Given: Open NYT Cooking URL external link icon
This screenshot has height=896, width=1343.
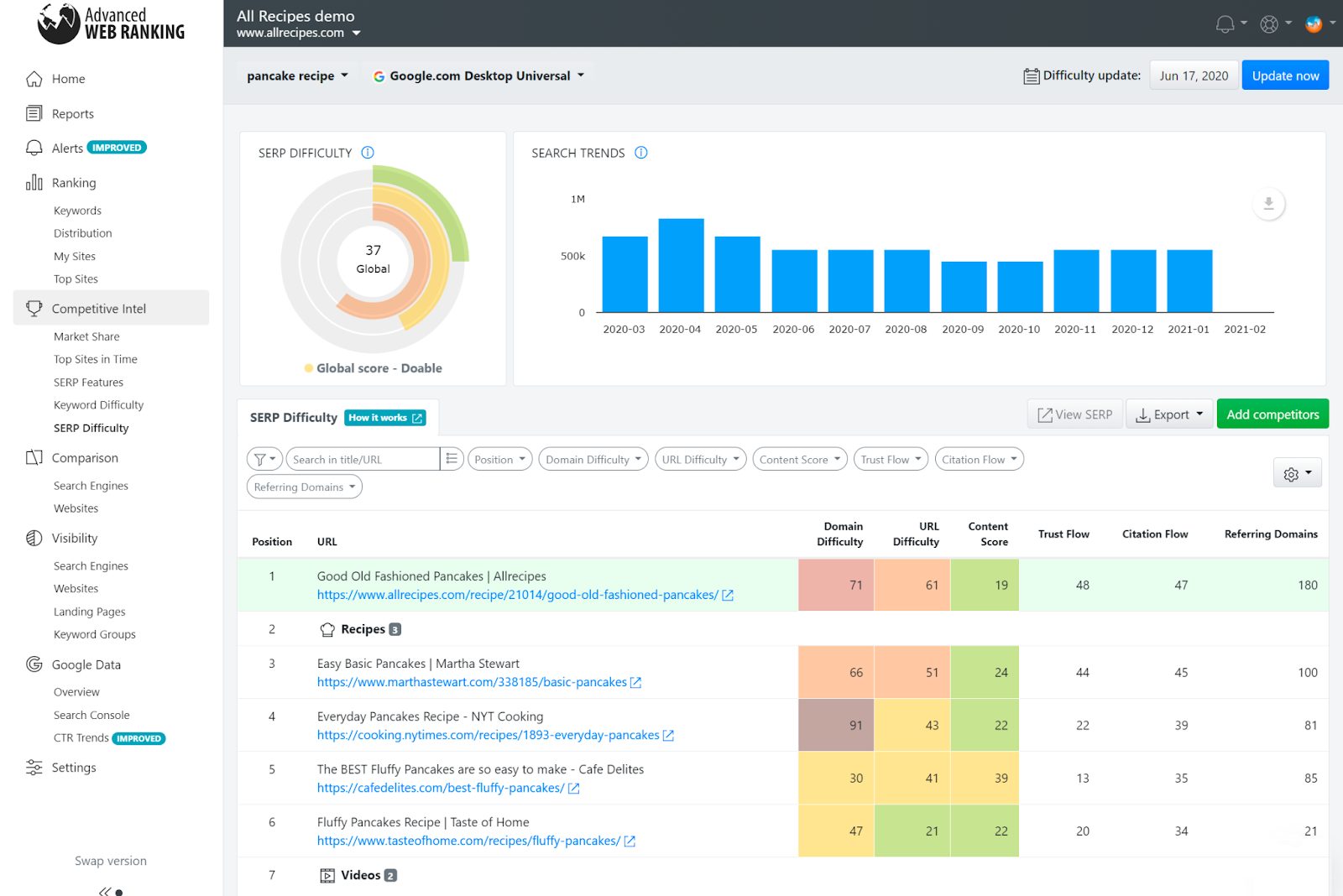Looking at the screenshot, I should click(669, 736).
